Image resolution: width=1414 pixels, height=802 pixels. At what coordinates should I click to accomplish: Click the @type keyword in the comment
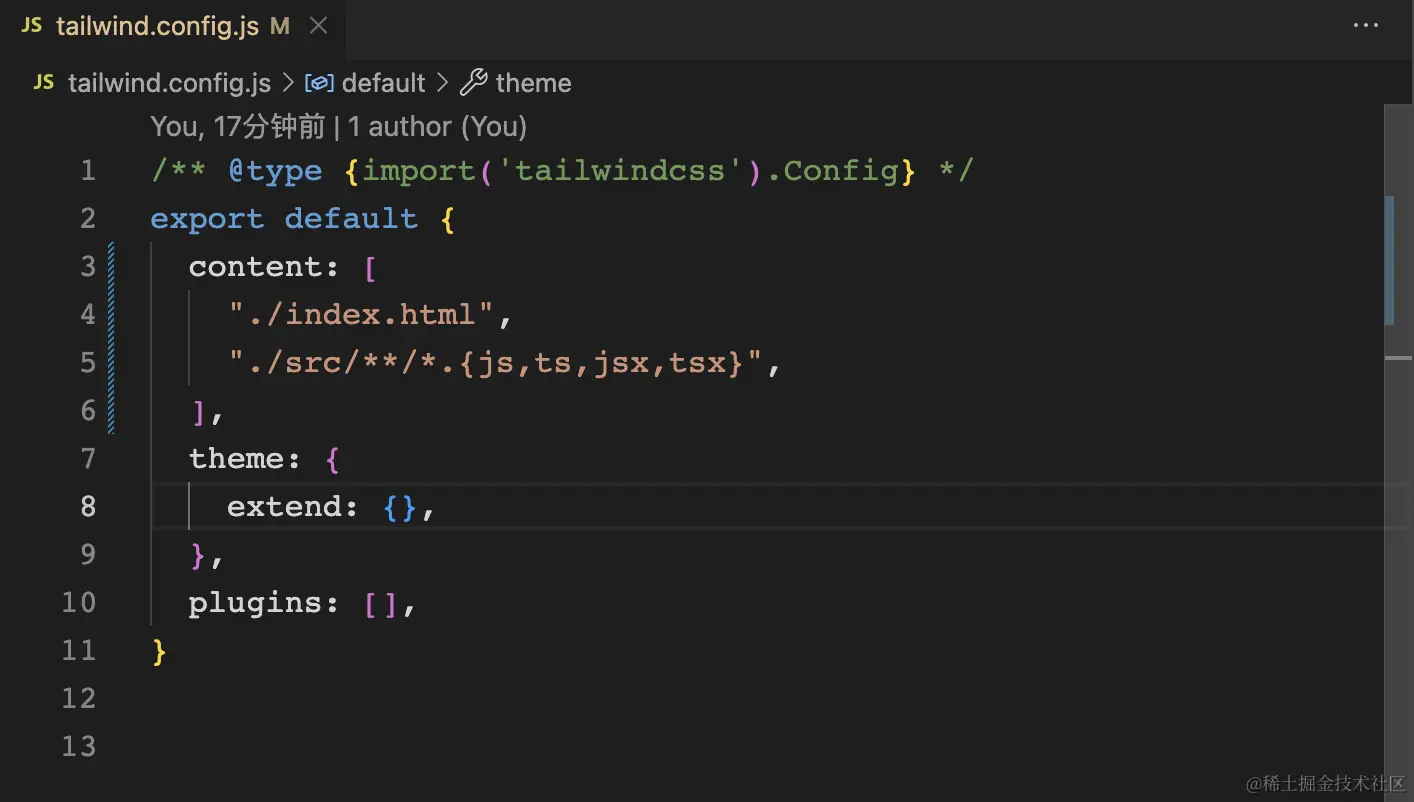coord(275,171)
